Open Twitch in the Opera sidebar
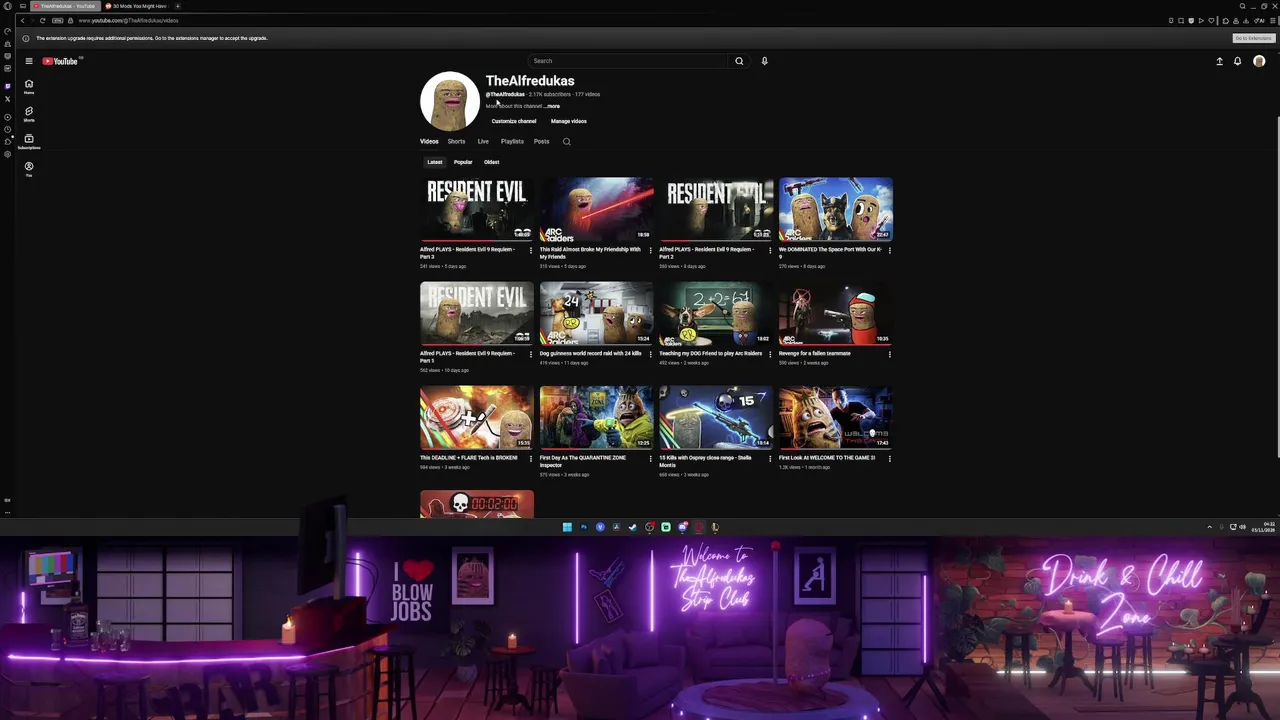 tap(8, 86)
